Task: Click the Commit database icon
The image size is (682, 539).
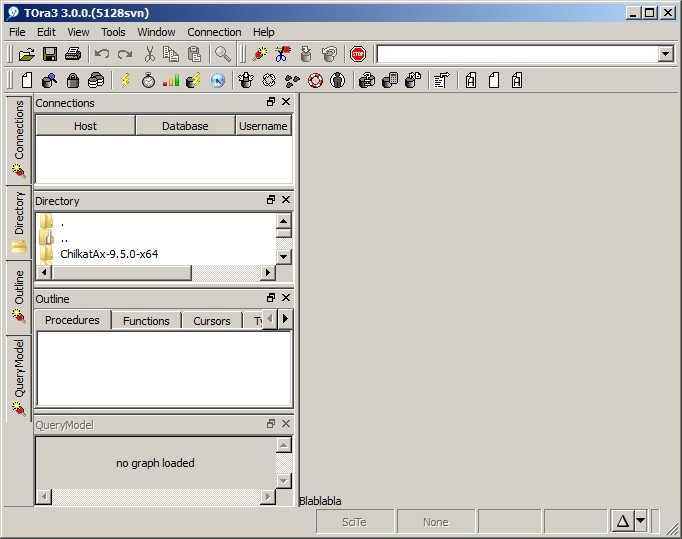Action: tap(306, 54)
